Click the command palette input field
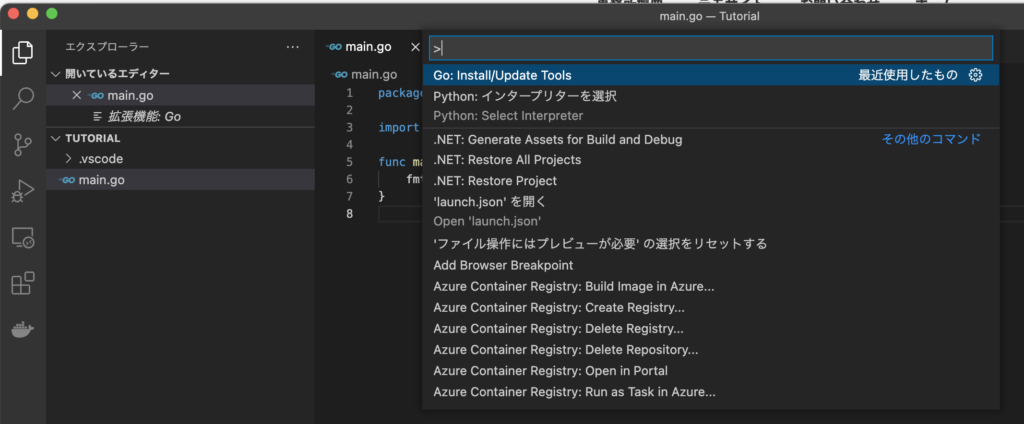Screen dimensions: 1024x424 [x=711, y=48]
